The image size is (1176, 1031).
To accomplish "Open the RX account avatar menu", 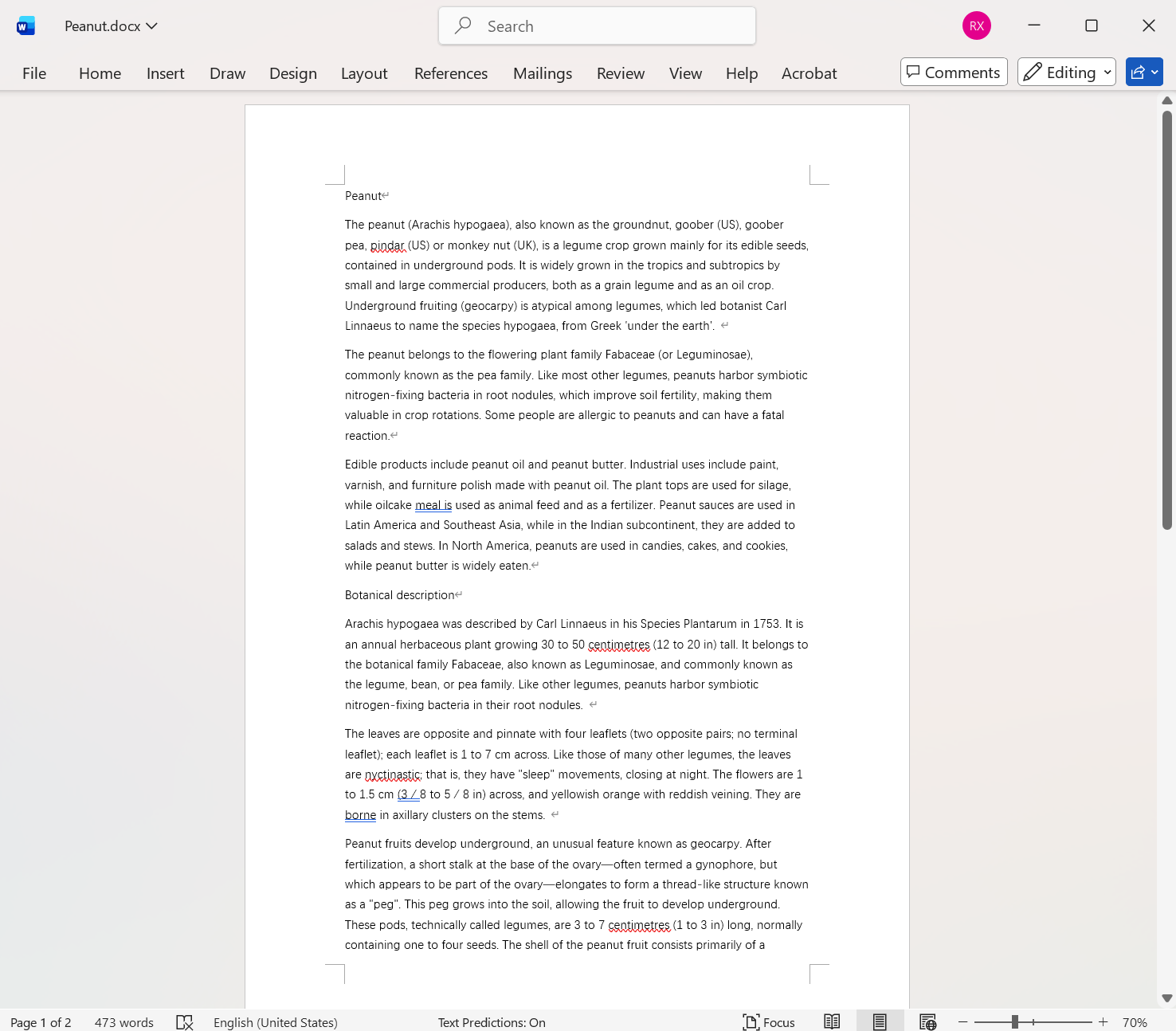I will point(976,25).
